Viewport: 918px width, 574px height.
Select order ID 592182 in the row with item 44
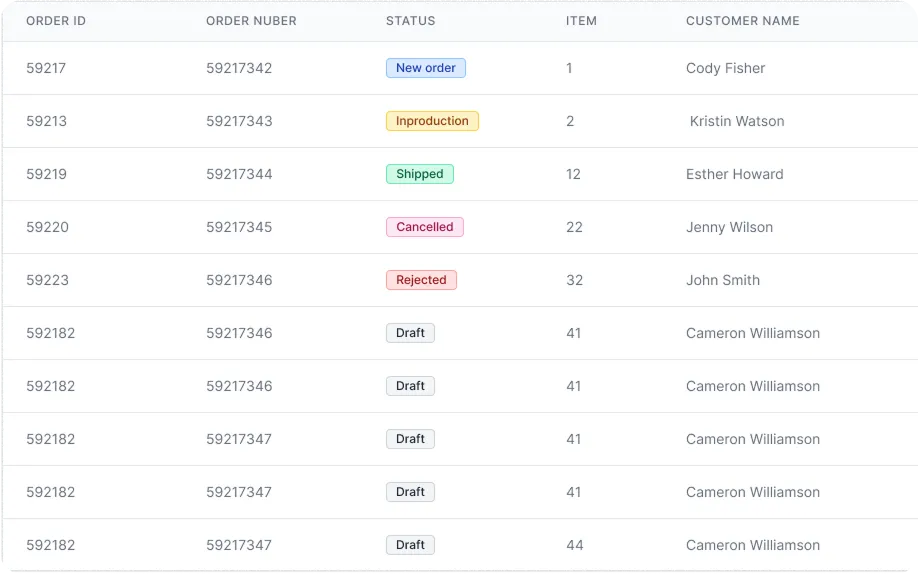click(50, 545)
